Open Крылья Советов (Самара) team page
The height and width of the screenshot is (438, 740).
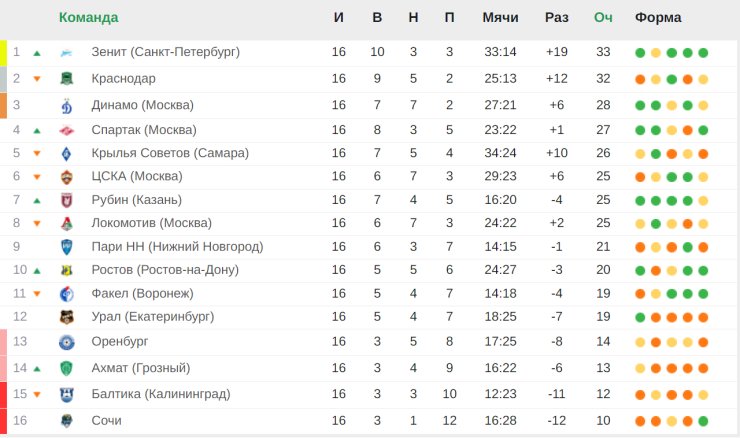click(170, 153)
